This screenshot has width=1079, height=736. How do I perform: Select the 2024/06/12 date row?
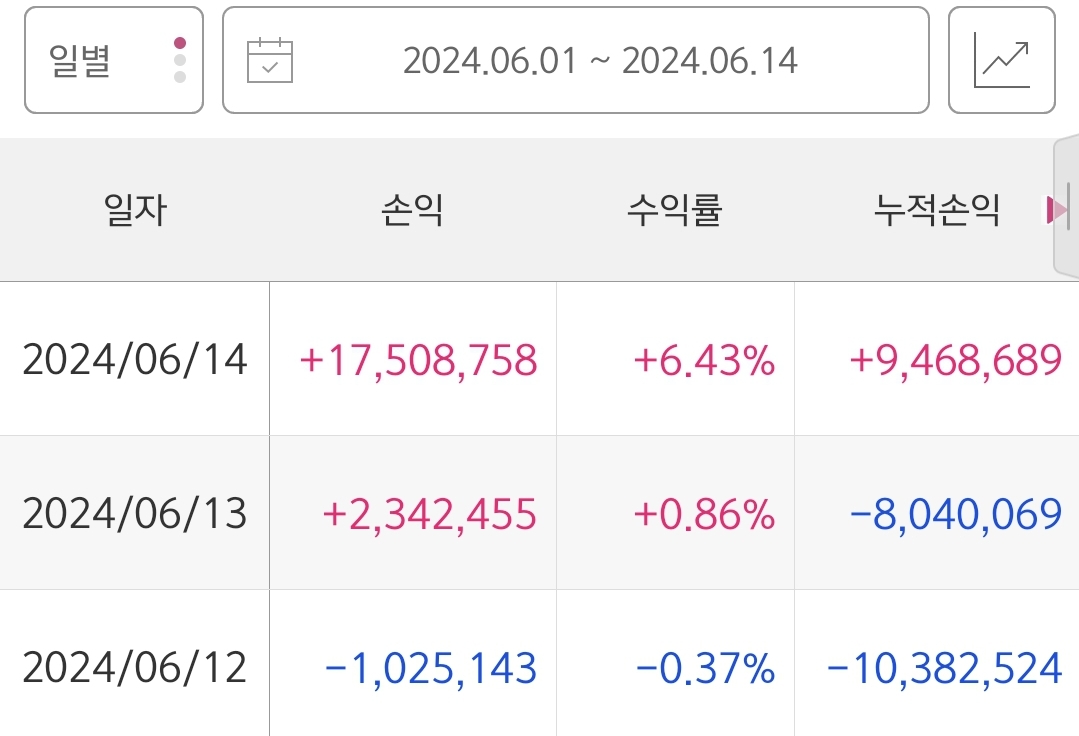[x=135, y=667]
